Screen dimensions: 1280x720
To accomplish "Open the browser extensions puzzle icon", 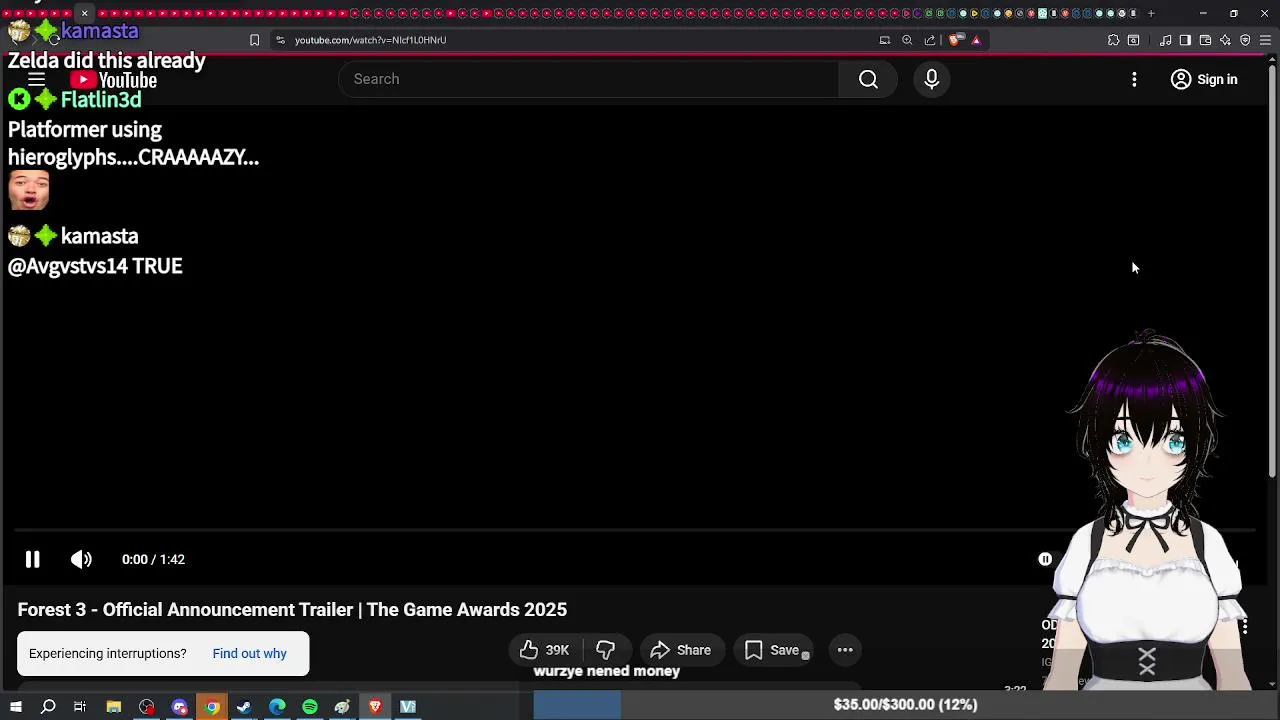I will pyautogui.click(x=1113, y=40).
